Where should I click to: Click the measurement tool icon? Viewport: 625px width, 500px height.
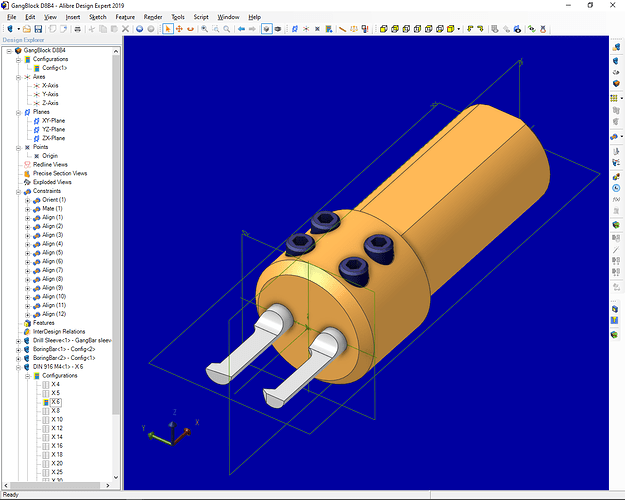coord(342,29)
